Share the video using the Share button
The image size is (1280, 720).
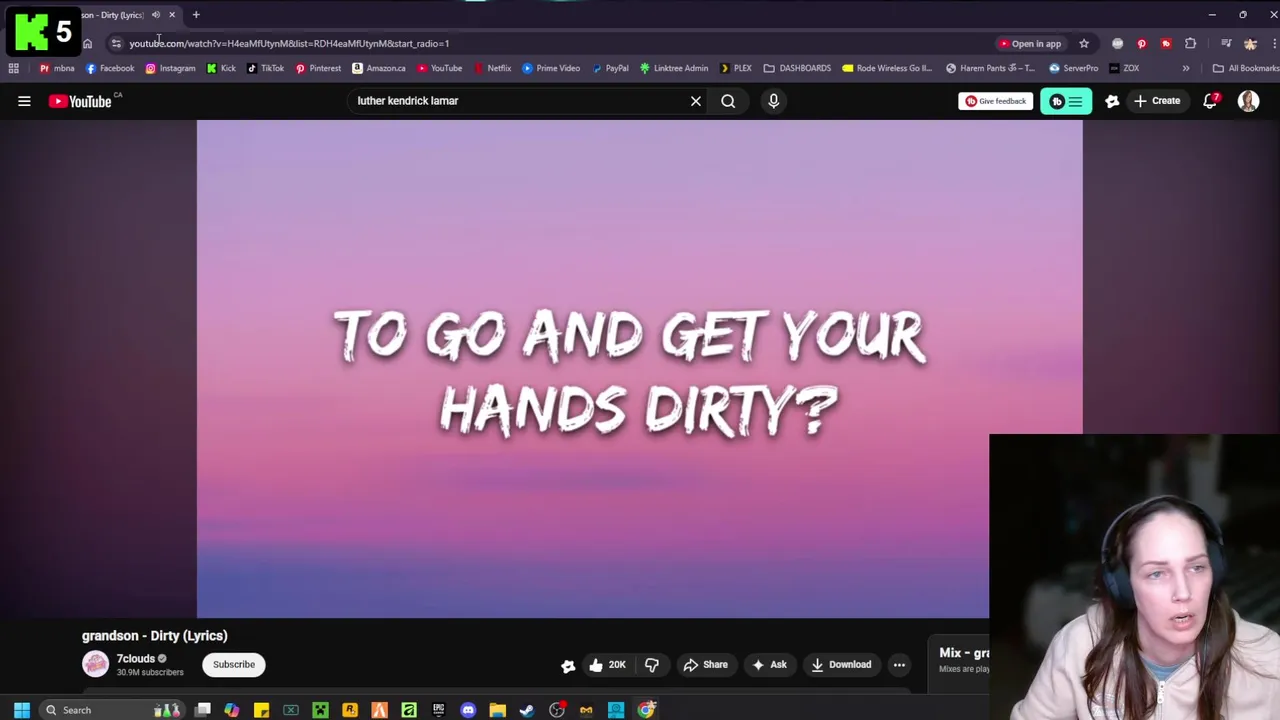pyautogui.click(x=706, y=665)
